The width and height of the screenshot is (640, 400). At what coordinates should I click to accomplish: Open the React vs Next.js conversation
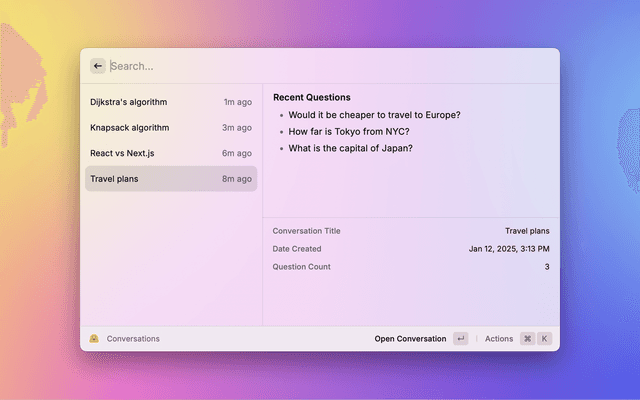click(170, 153)
